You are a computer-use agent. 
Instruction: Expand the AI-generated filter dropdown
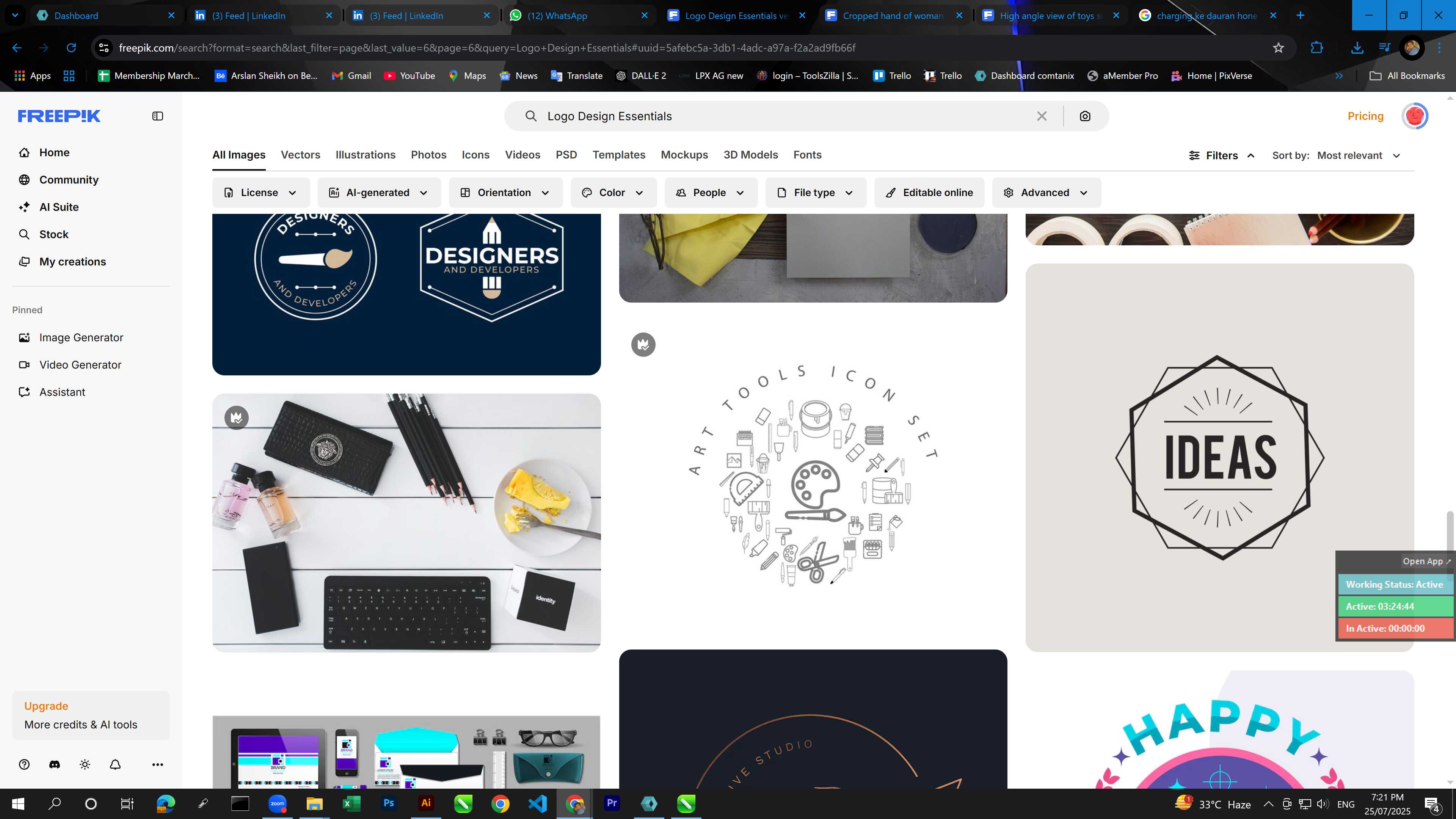[379, 193]
